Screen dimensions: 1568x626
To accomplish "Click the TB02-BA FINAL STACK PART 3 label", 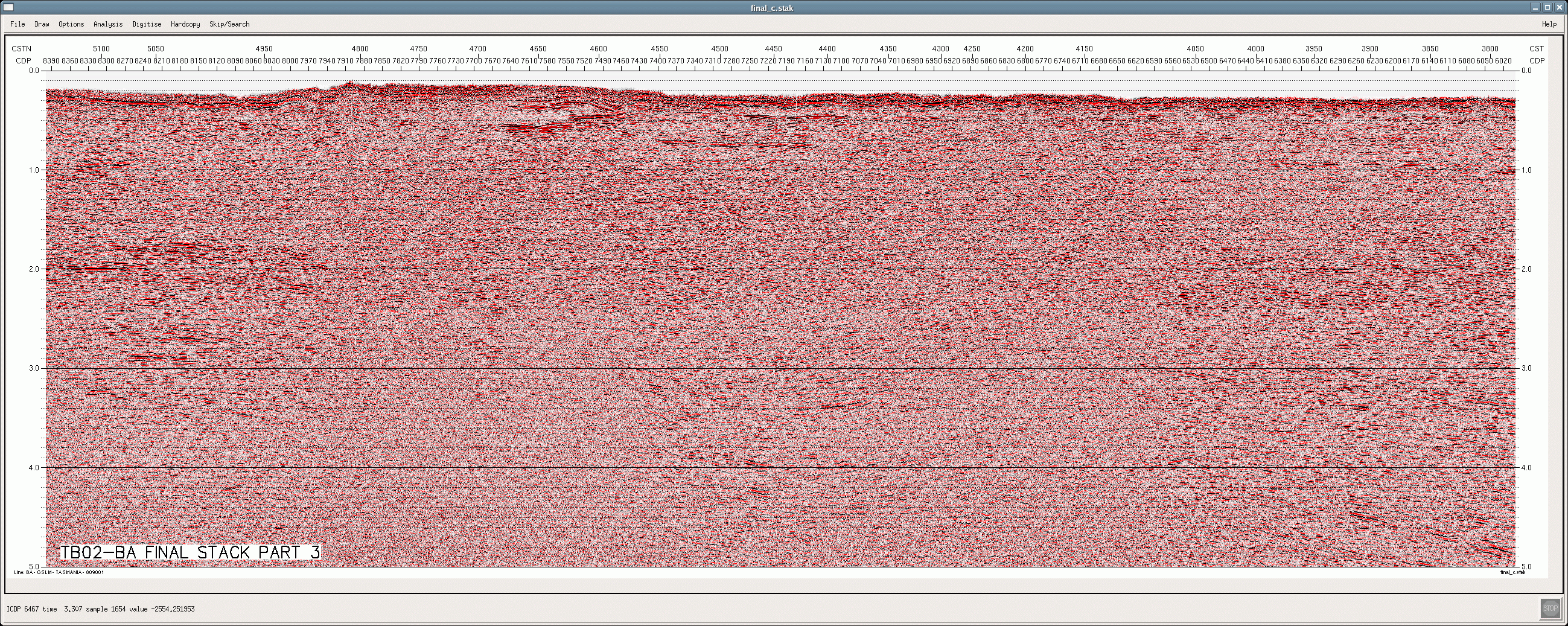I will (x=190, y=552).
